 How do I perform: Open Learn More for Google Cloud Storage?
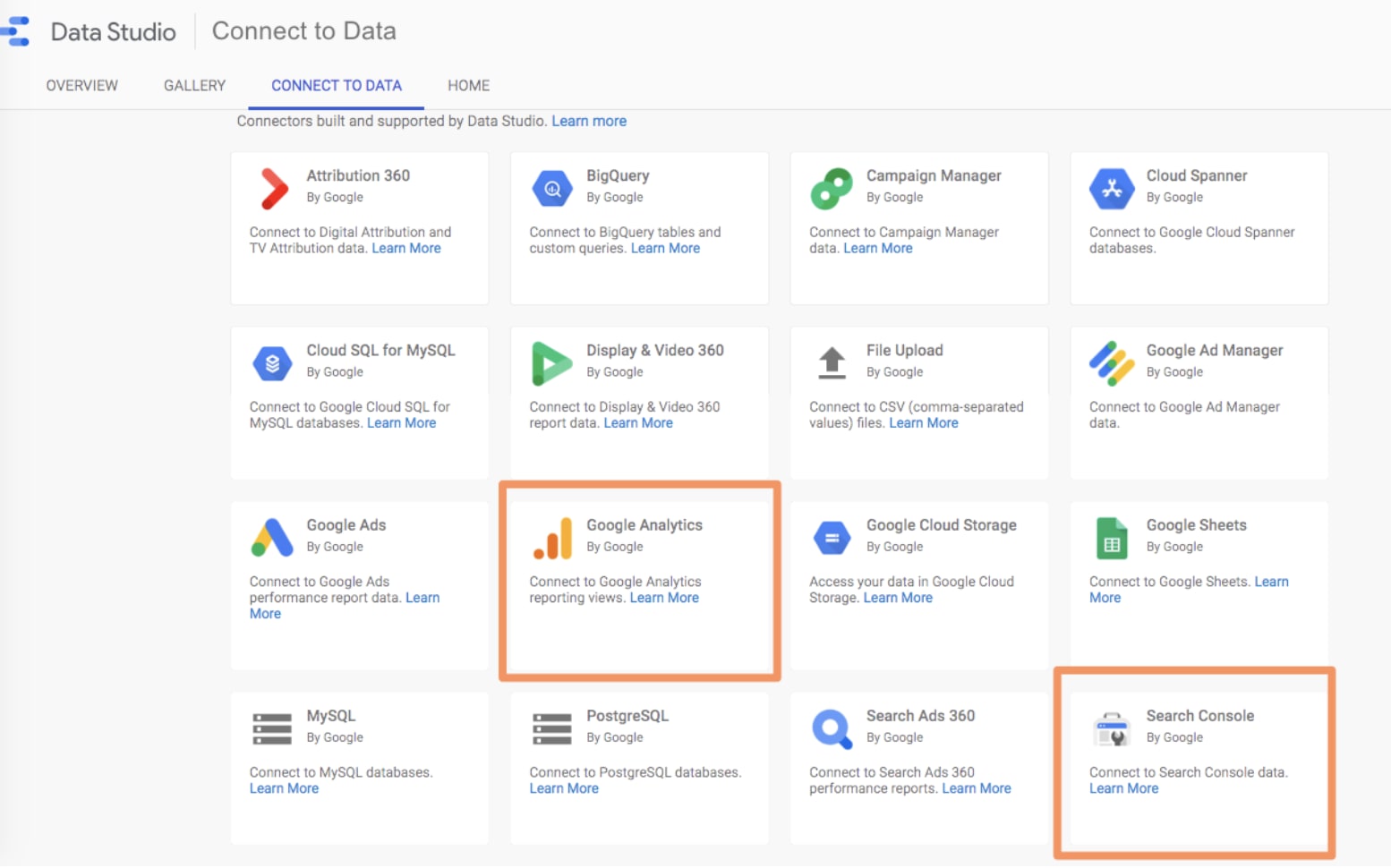pos(898,598)
